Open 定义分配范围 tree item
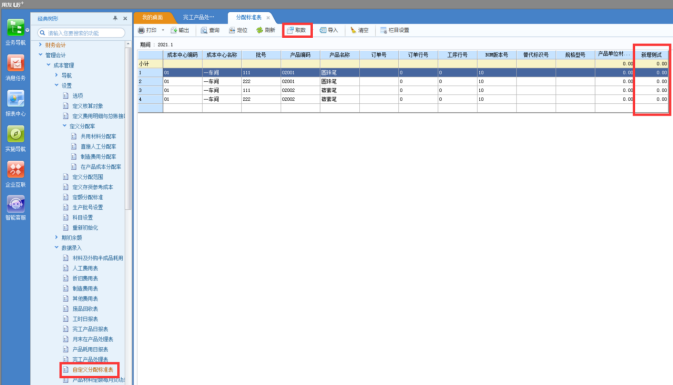The width and height of the screenshot is (673, 385). [x=87, y=177]
